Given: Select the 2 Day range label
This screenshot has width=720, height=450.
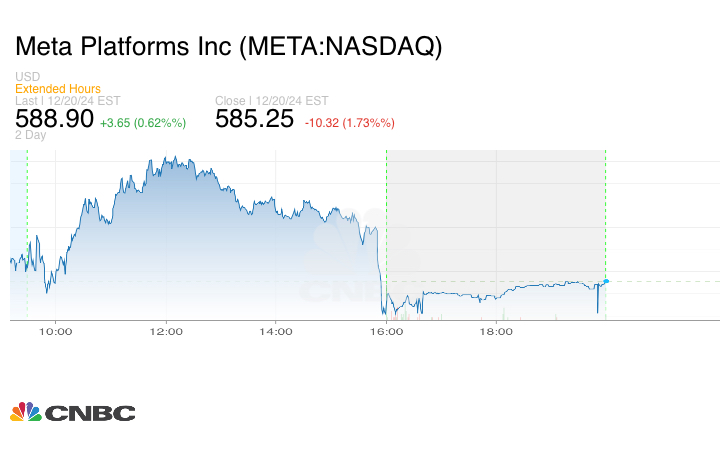Looking at the screenshot, I should [30, 135].
